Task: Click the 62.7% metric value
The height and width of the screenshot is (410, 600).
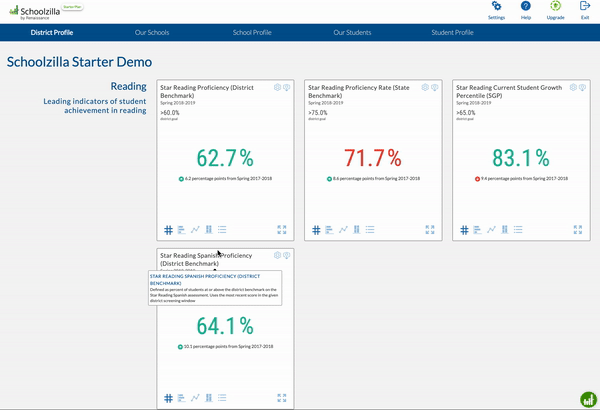Action: click(x=225, y=158)
